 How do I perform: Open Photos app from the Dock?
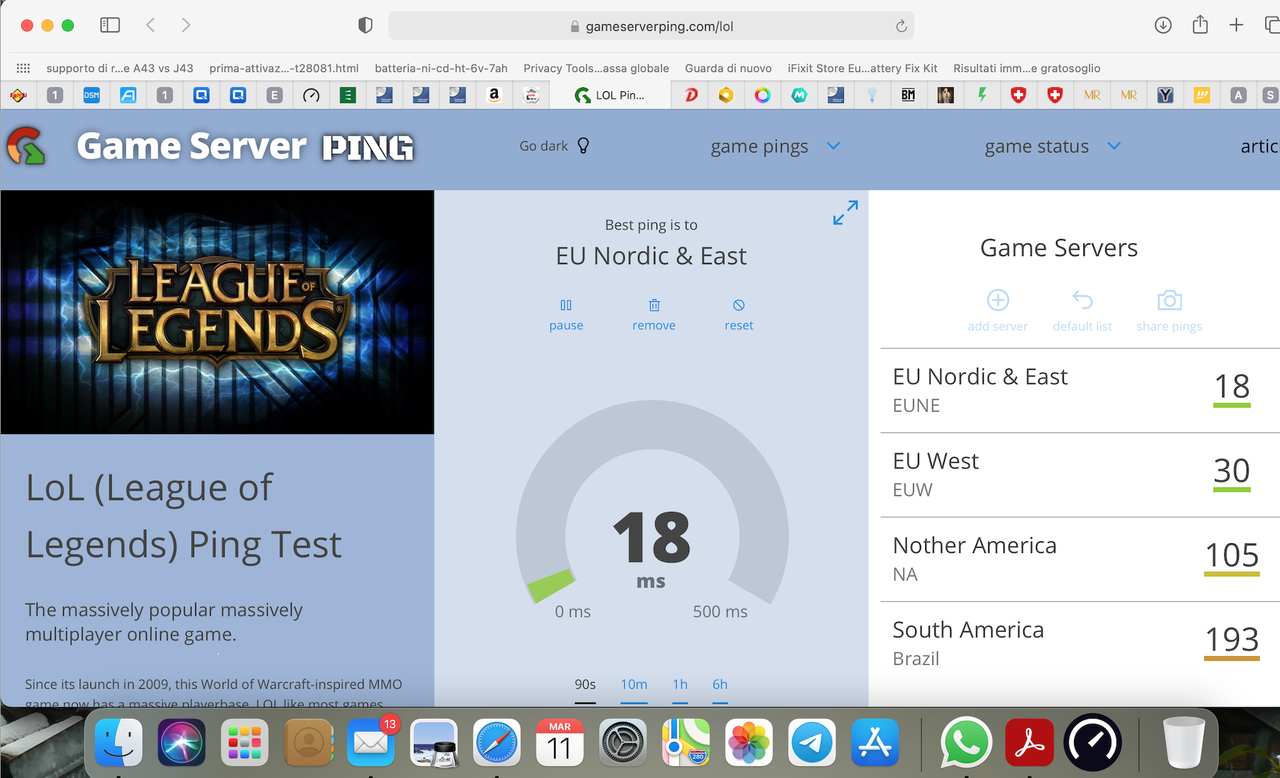click(749, 744)
